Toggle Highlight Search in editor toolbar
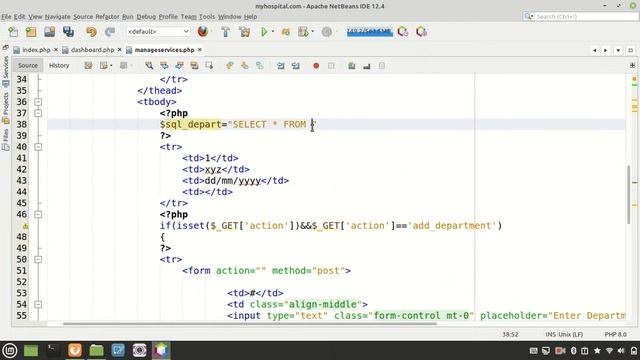640x360 pixels. point(194,66)
